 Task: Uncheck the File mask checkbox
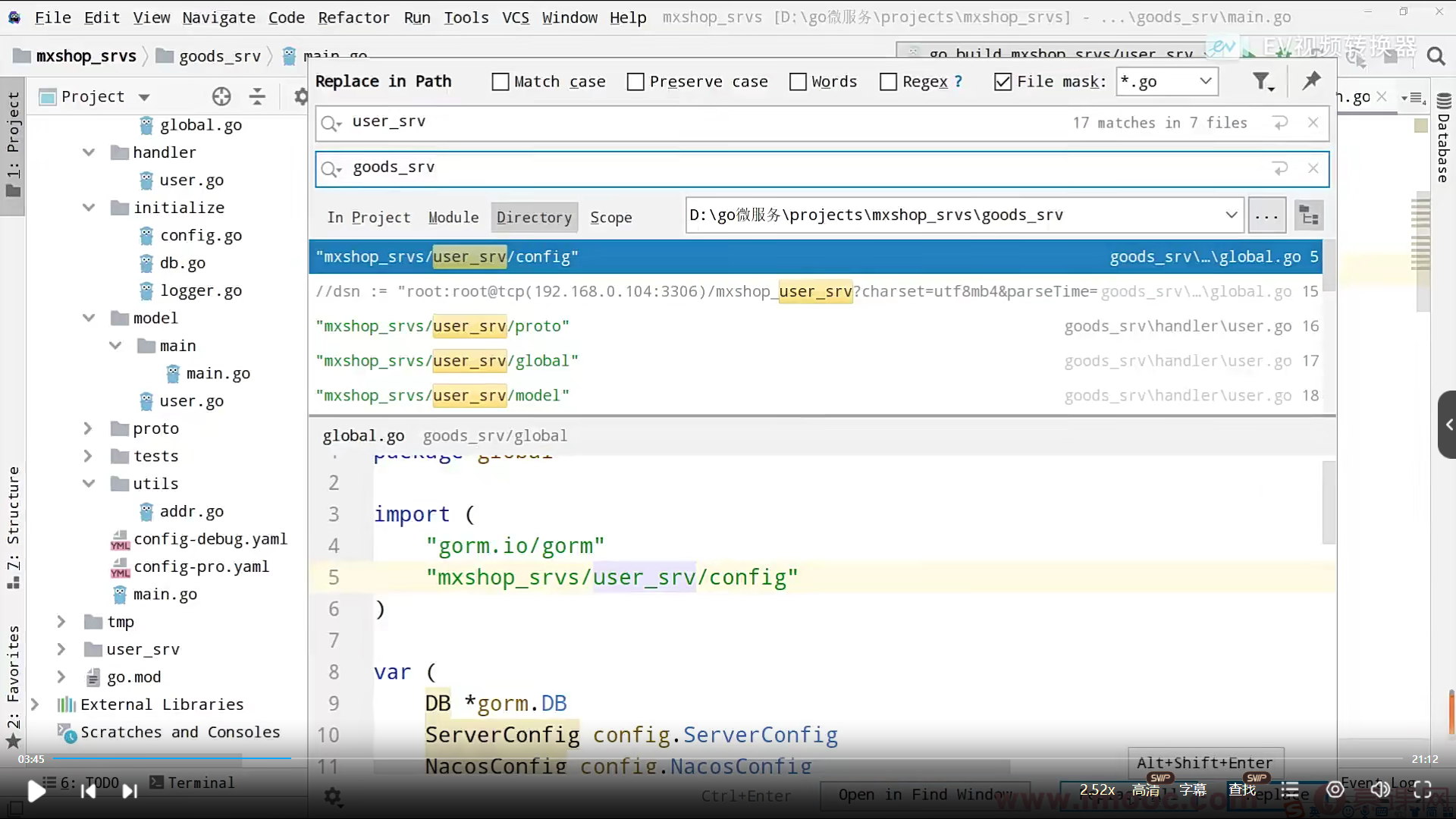1003,82
